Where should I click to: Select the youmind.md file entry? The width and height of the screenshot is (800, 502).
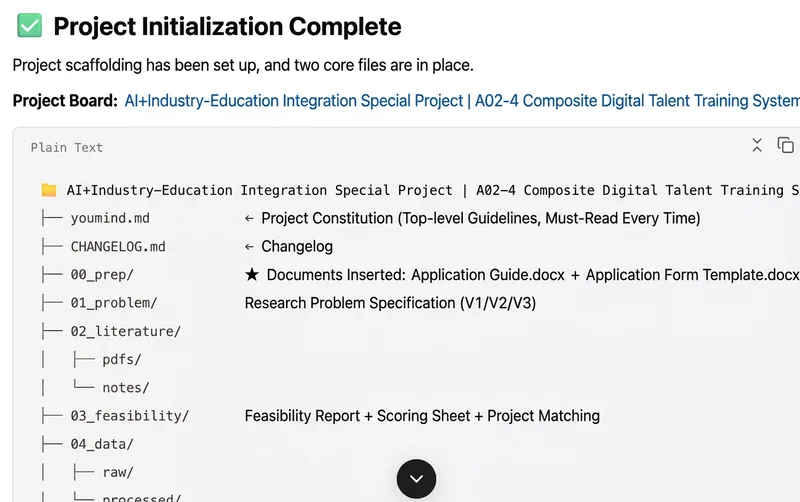pyautogui.click(x=110, y=218)
